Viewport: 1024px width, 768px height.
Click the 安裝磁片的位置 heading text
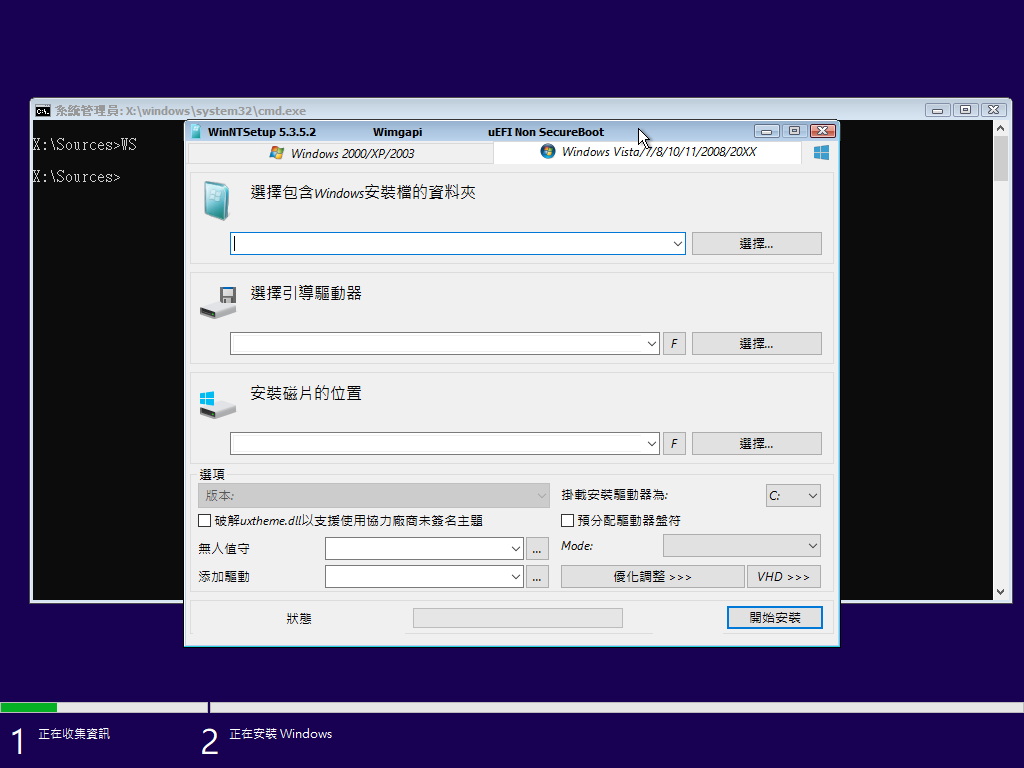[306, 393]
